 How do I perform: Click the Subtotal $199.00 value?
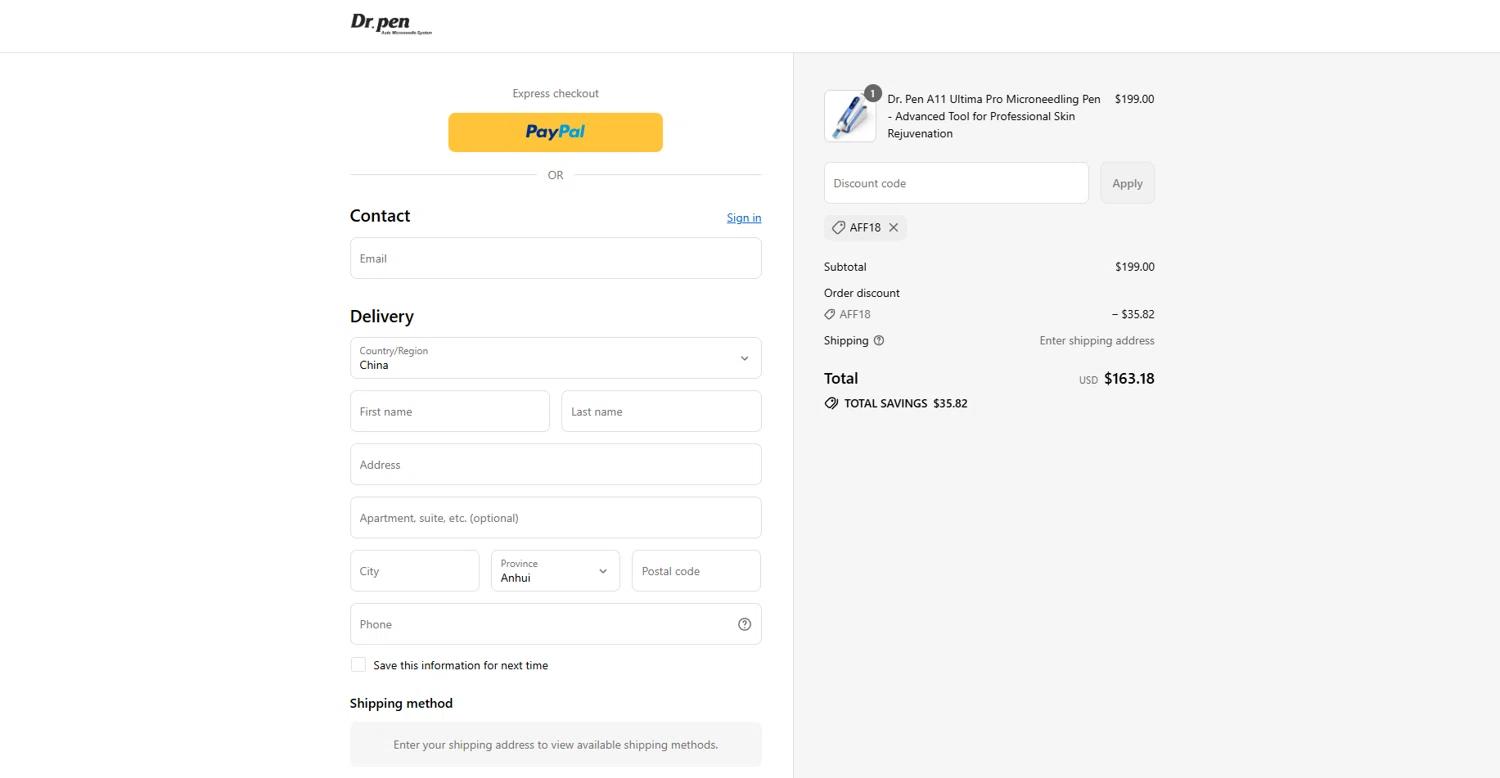click(x=1135, y=267)
